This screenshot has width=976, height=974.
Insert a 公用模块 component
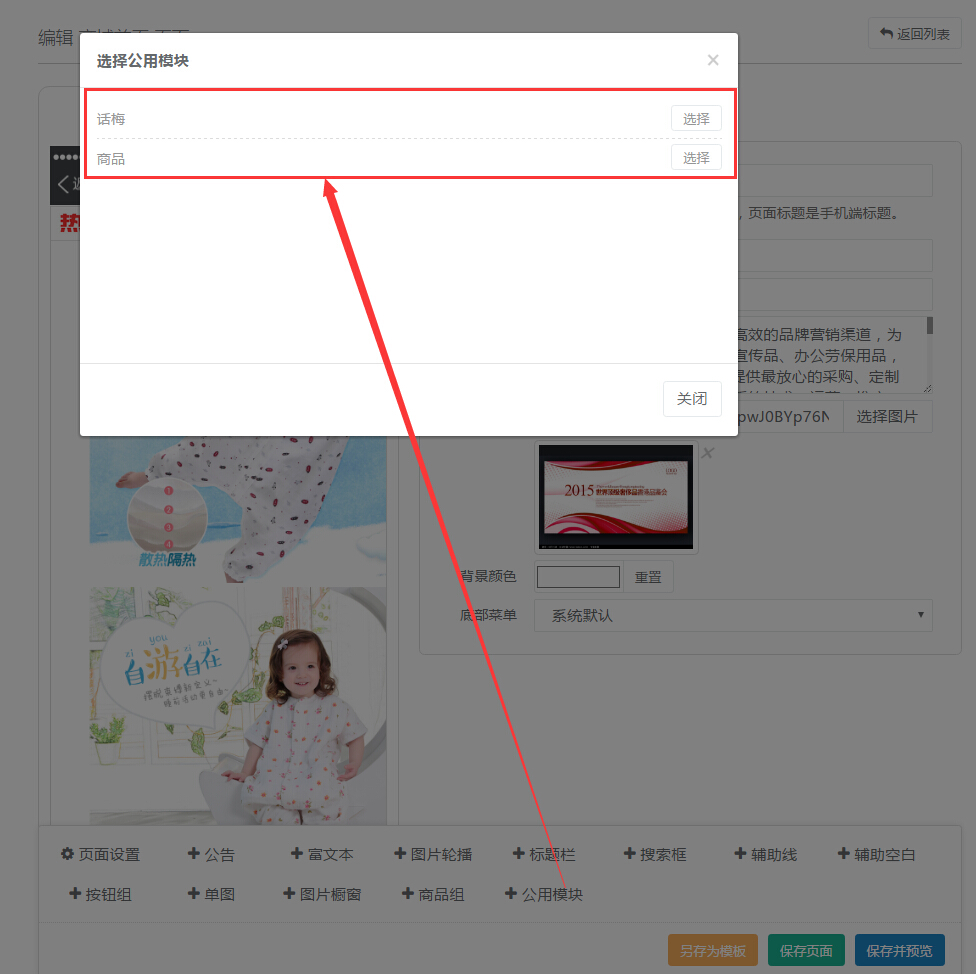544,894
